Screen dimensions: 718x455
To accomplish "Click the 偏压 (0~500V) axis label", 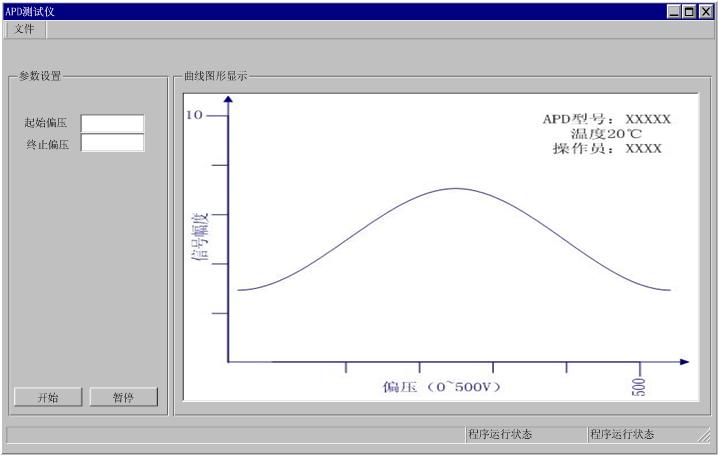I will [442, 387].
